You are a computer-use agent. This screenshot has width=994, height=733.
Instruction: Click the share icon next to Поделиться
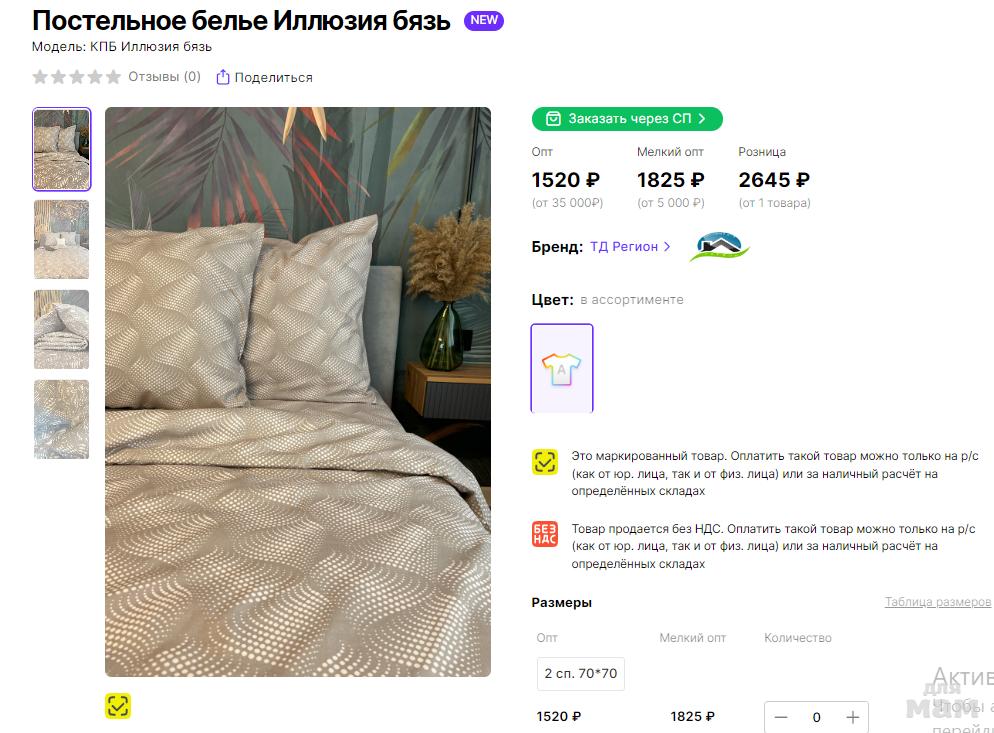point(223,77)
